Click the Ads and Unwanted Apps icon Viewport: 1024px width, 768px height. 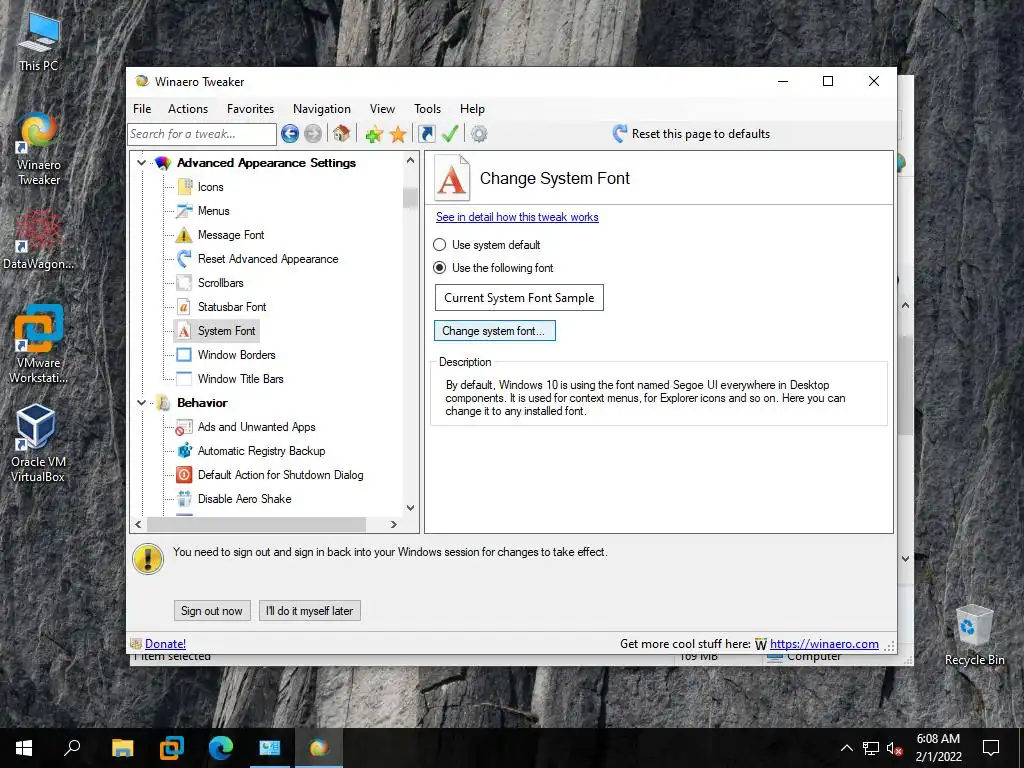[x=184, y=427]
